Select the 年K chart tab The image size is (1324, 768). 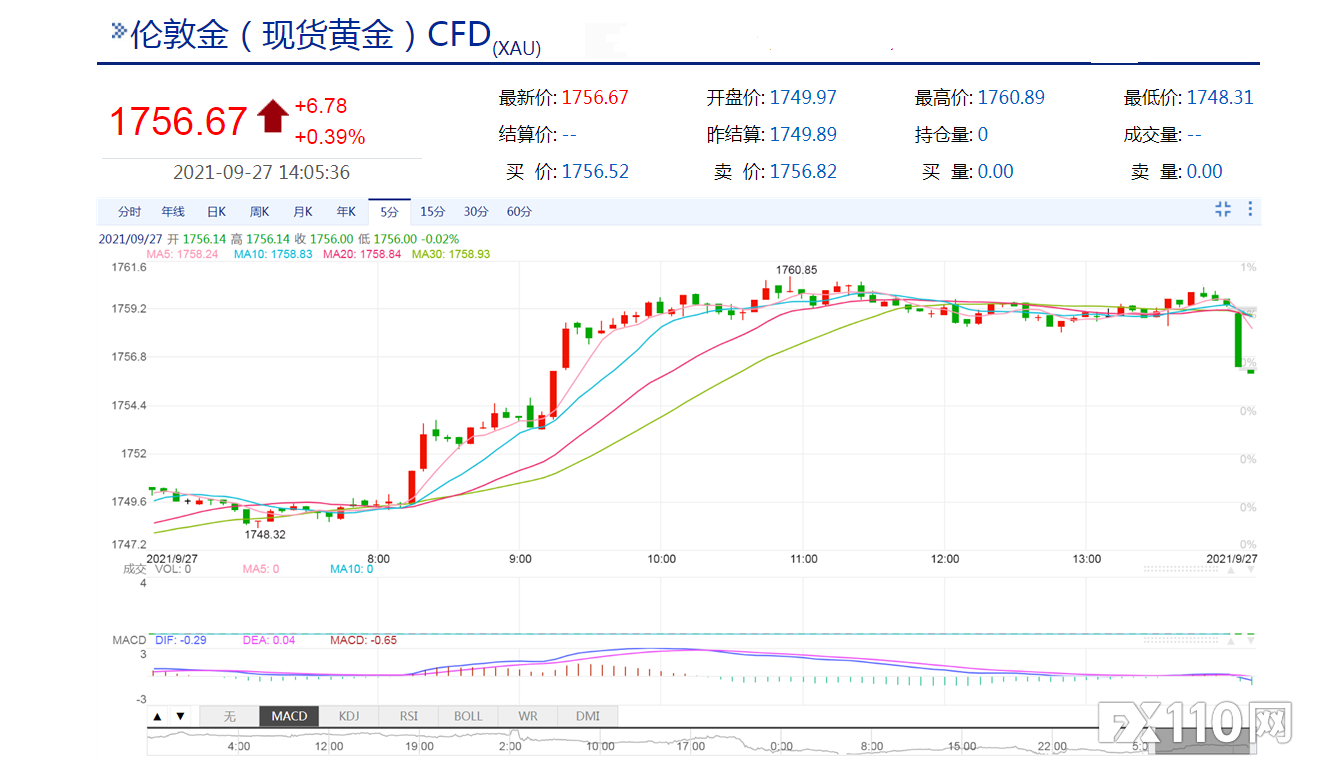(x=346, y=212)
